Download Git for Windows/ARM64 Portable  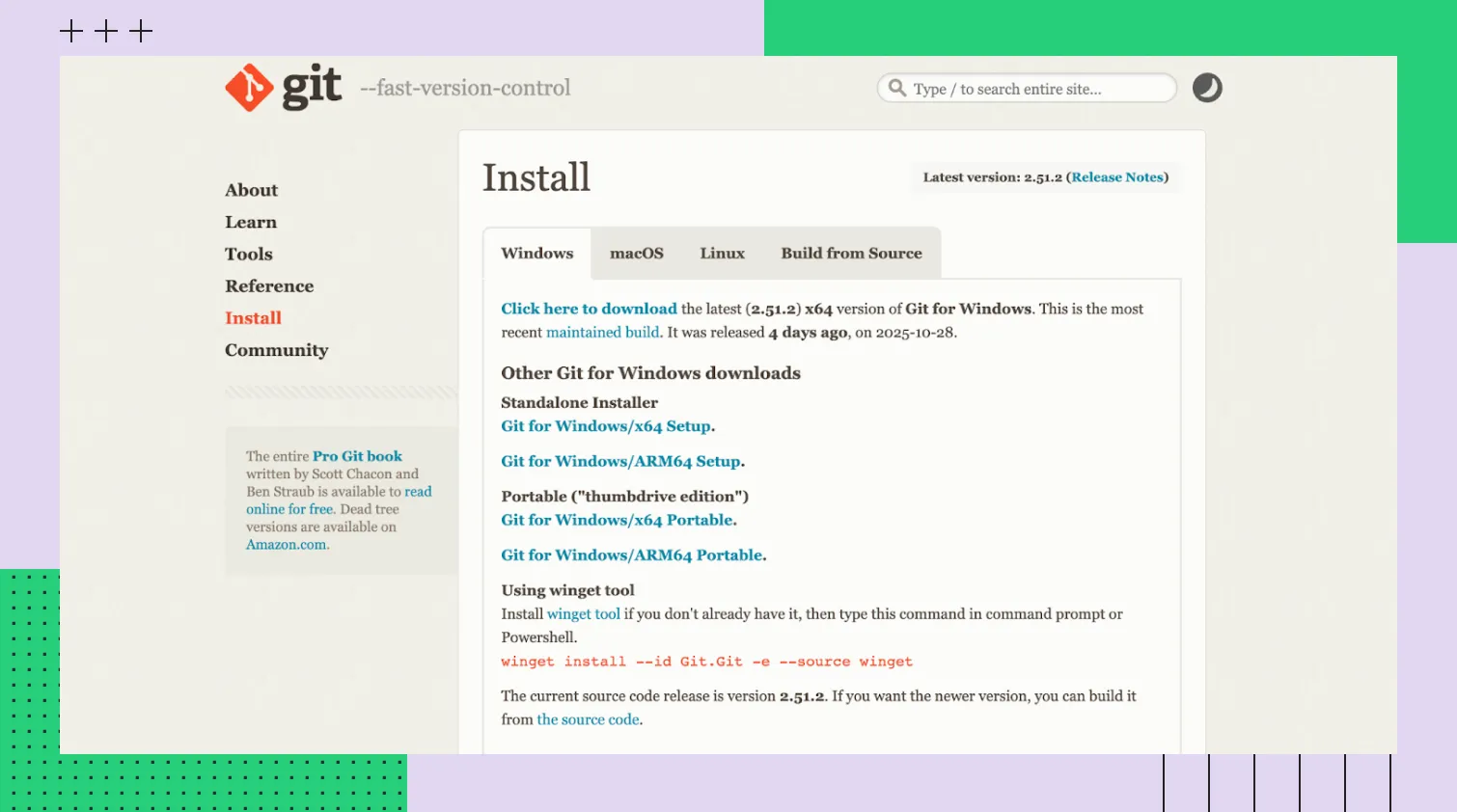[x=632, y=555]
